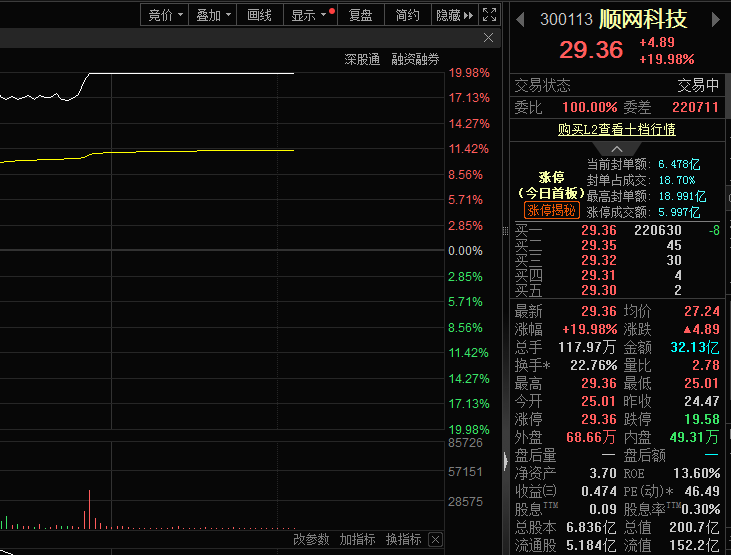Image resolution: width=731 pixels, height=555 pixels.
Task: Click 换指标 to switch the indicator
Action: [403, 540]
